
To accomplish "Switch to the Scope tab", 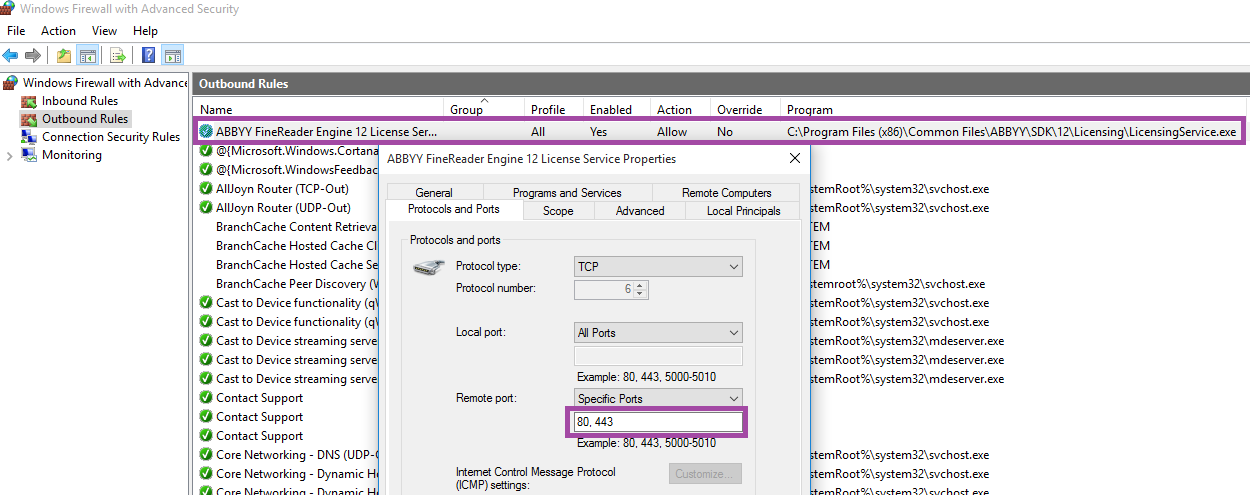I will tap(558, 211).
